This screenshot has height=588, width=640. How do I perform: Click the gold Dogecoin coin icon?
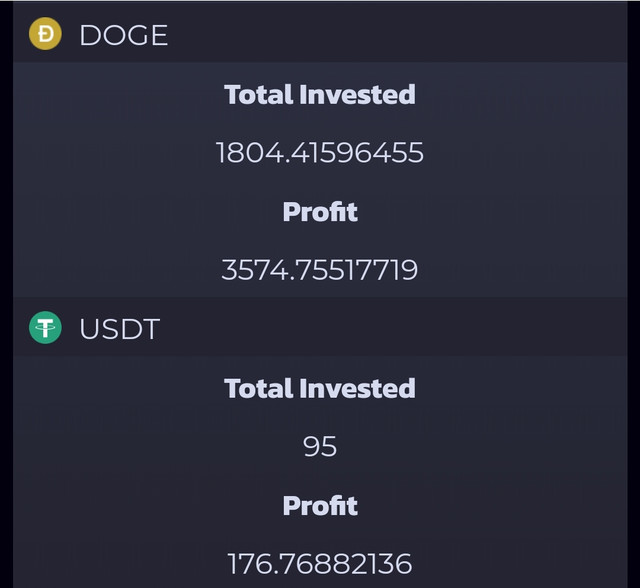(45, 34)
